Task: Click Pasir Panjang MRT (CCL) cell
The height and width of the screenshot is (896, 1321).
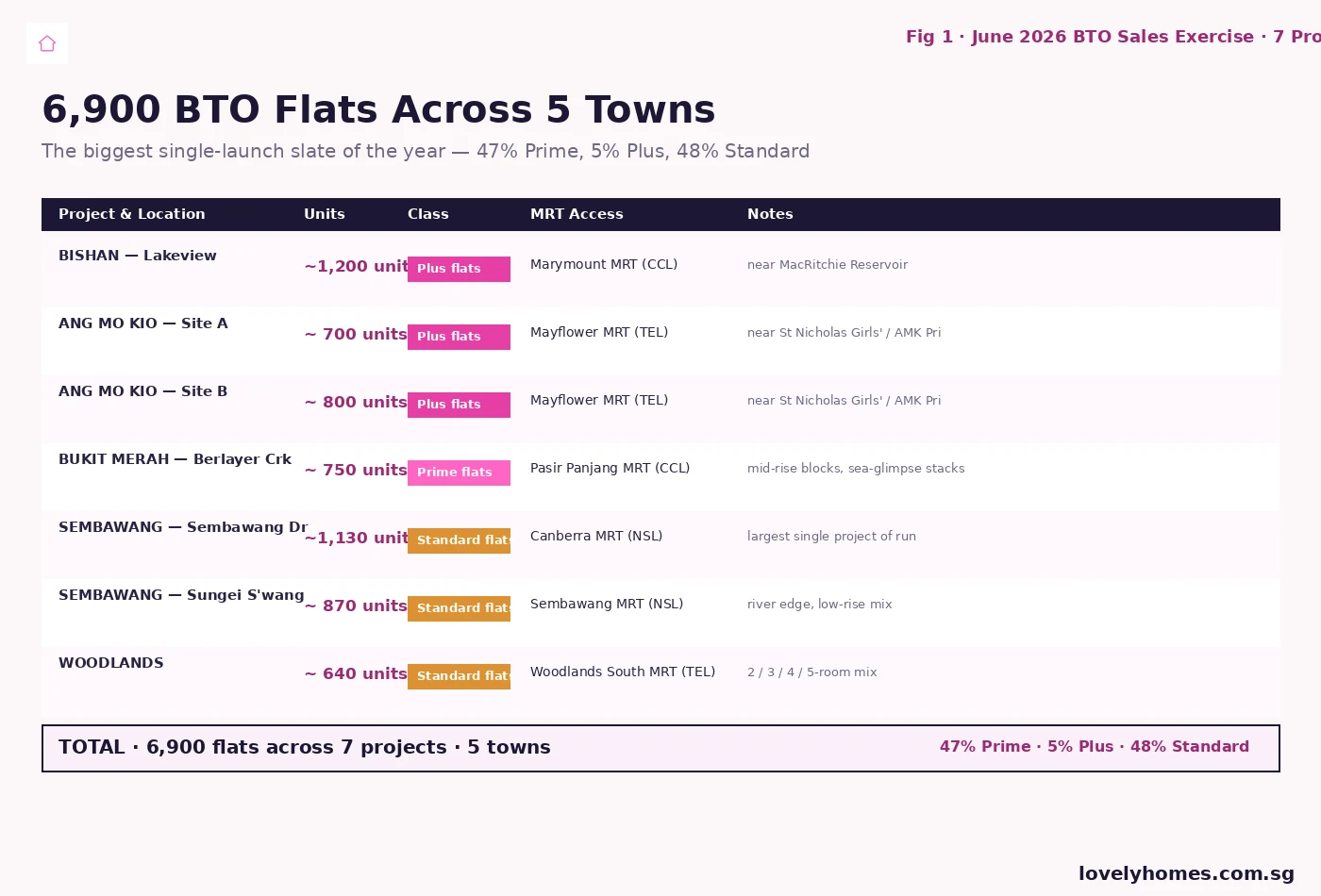Action: (610, 469)
